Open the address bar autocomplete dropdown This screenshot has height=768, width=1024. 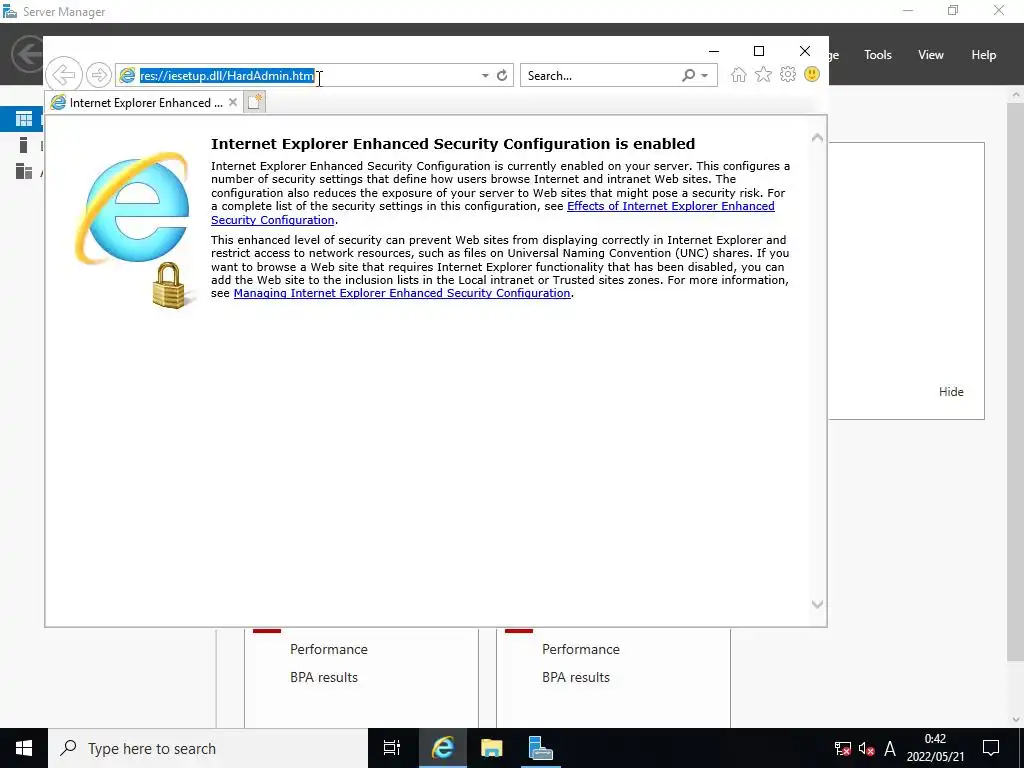(485, 76)
